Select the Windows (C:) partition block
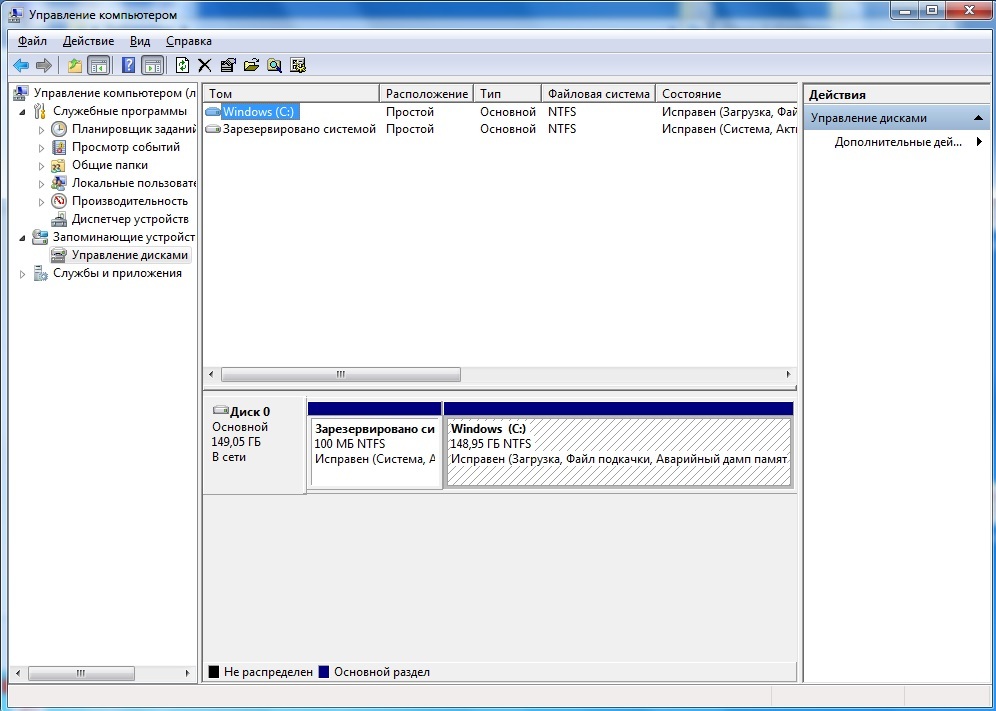This screenshot has width=996, height=711. 618,452
